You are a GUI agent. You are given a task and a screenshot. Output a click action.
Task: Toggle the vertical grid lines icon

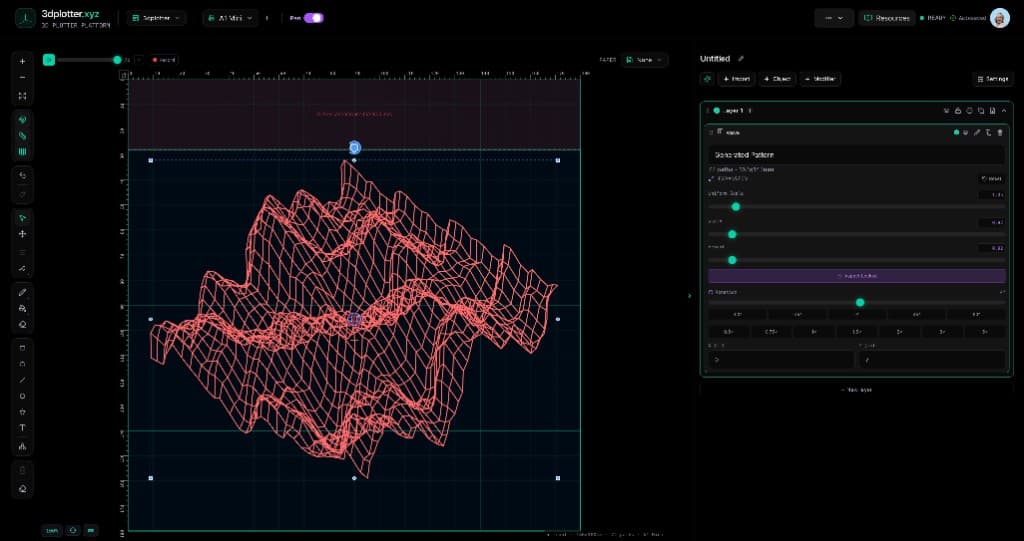[x=23, y=152]
